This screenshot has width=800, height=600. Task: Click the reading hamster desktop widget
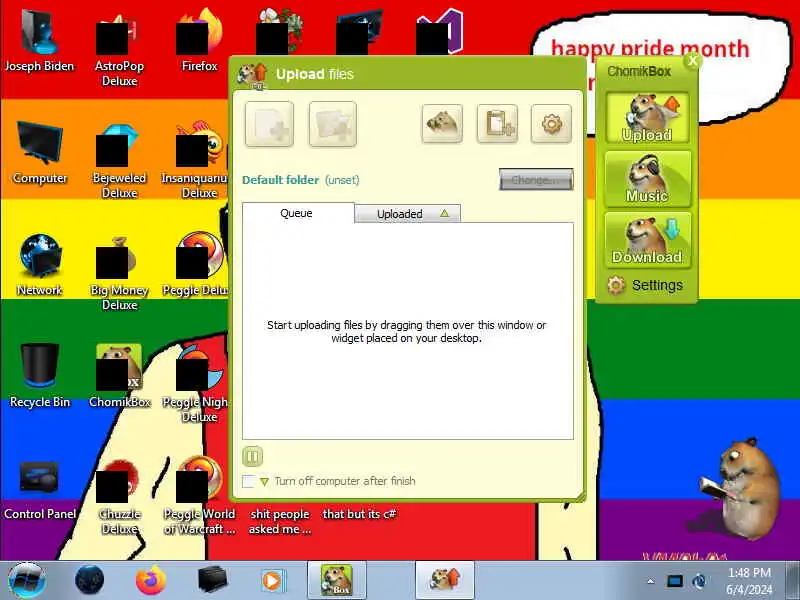(738, 488)
